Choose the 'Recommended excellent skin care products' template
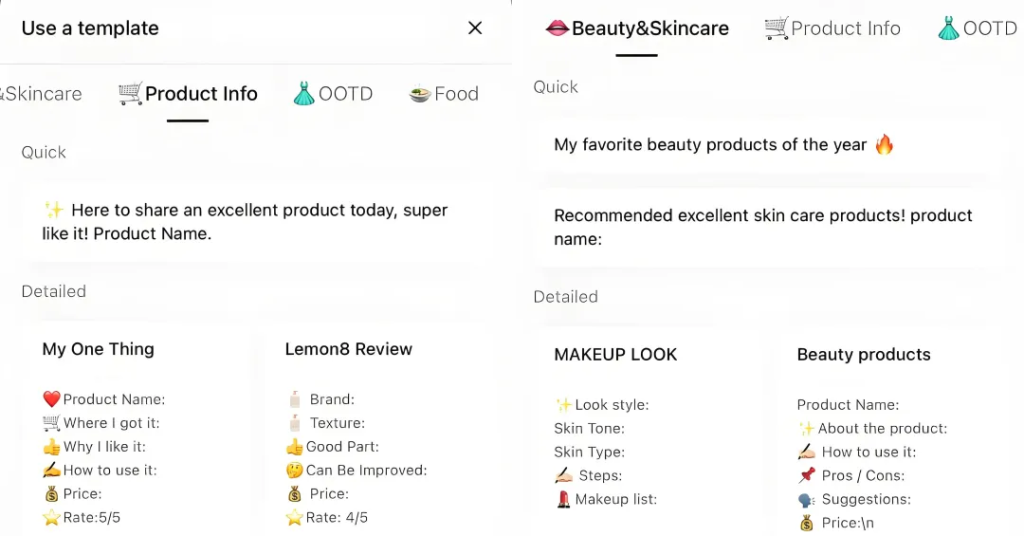Image resolution: width=1024 pixels, height=536 pixels. tap(761, 227)
